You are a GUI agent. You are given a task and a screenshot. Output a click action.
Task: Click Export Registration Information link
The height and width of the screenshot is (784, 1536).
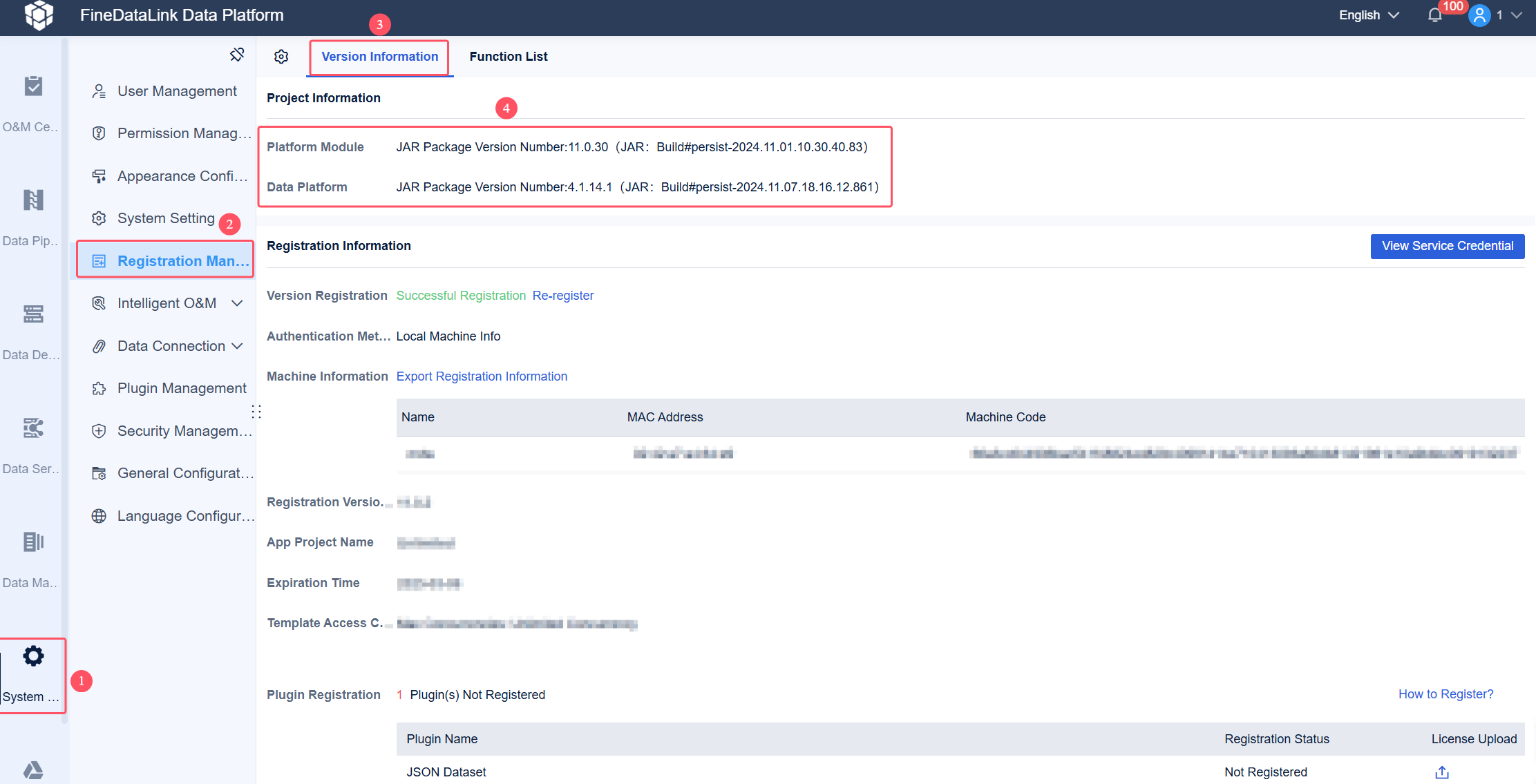[x=482, y=376]
